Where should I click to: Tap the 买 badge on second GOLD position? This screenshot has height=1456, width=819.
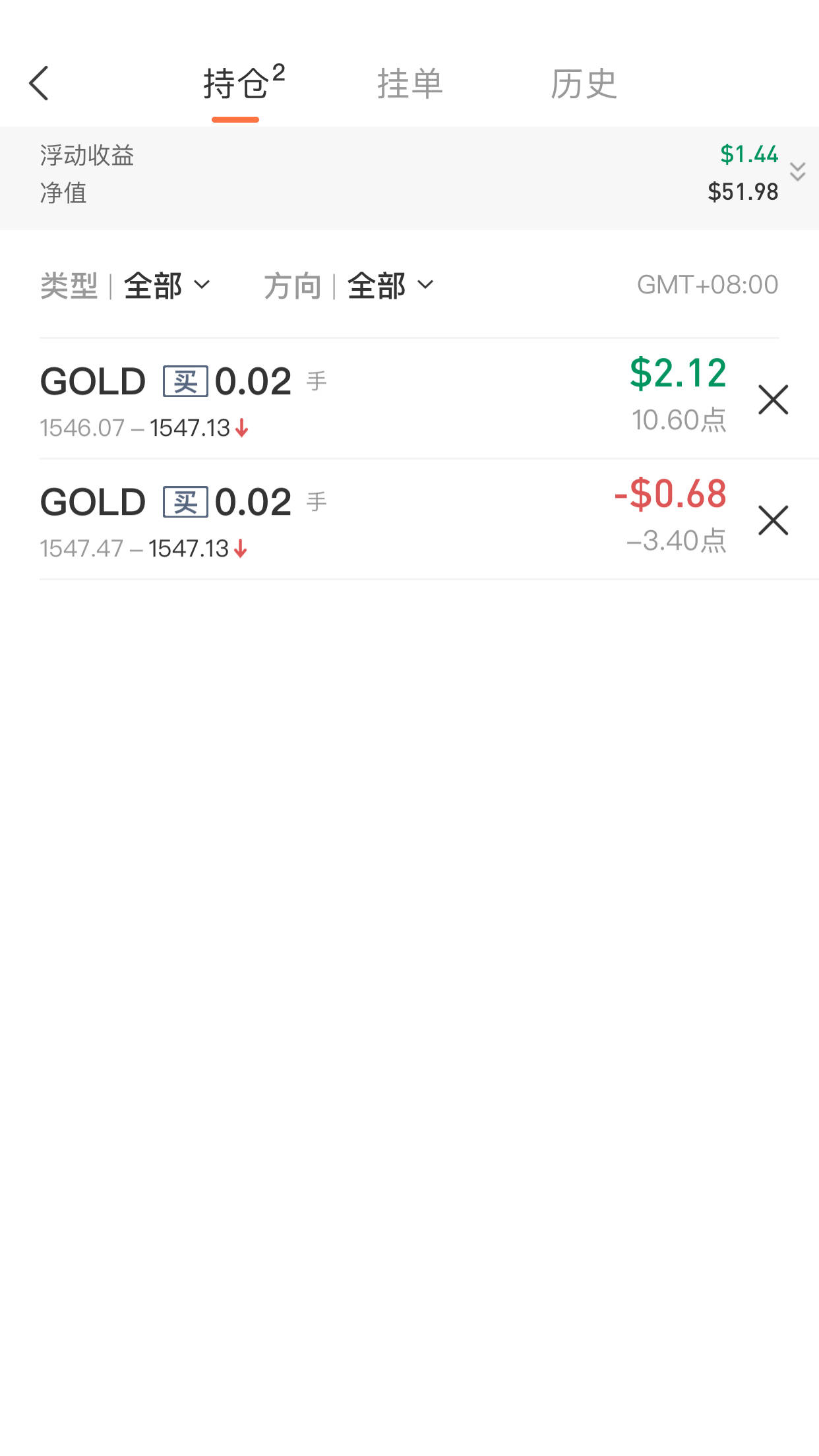185,502
